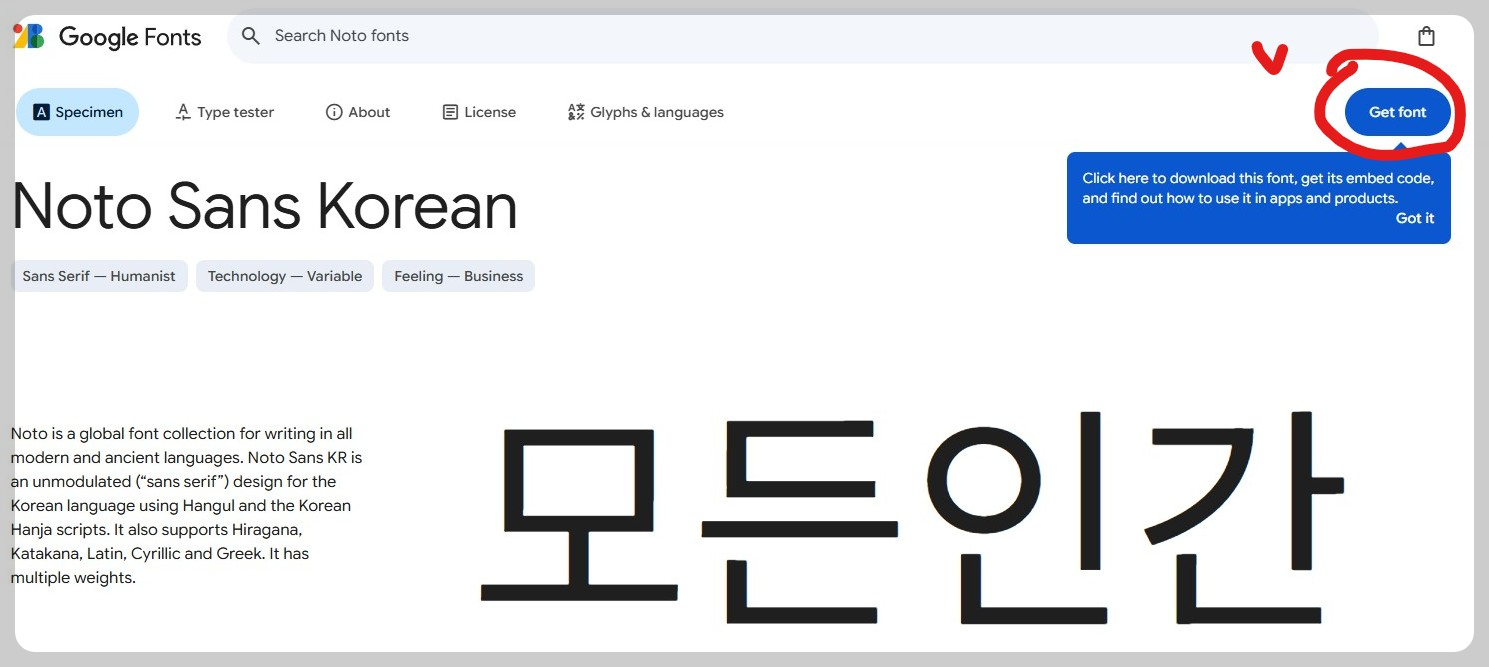Image resolution: width=1489 pixels, height=667 pixels.
Task: Click the Google Fonts logo icon
Action: (28, 37)
